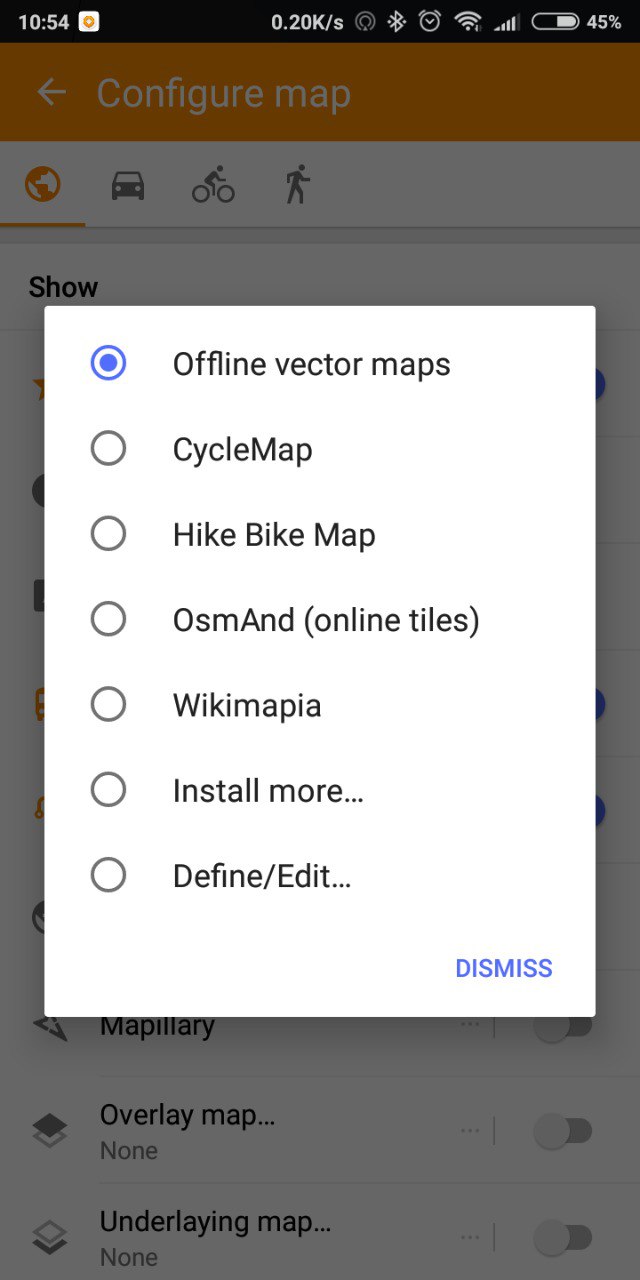This screenshot has height=1280, width=640.
Task: Open Mapillary three-dot options
Action: point(470,1024)
